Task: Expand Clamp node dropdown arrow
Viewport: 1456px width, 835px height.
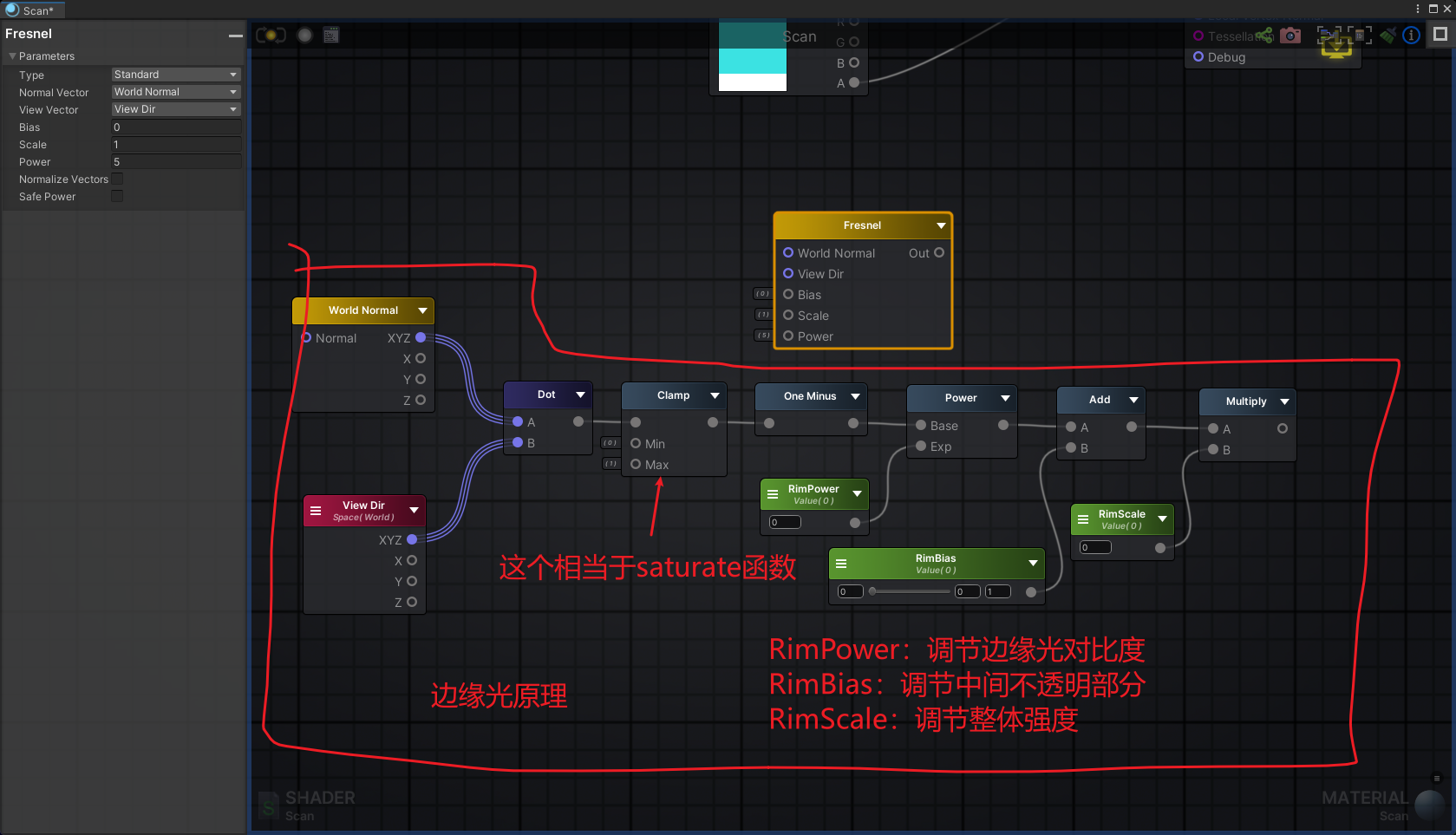Action: click(x=715, y=395)
